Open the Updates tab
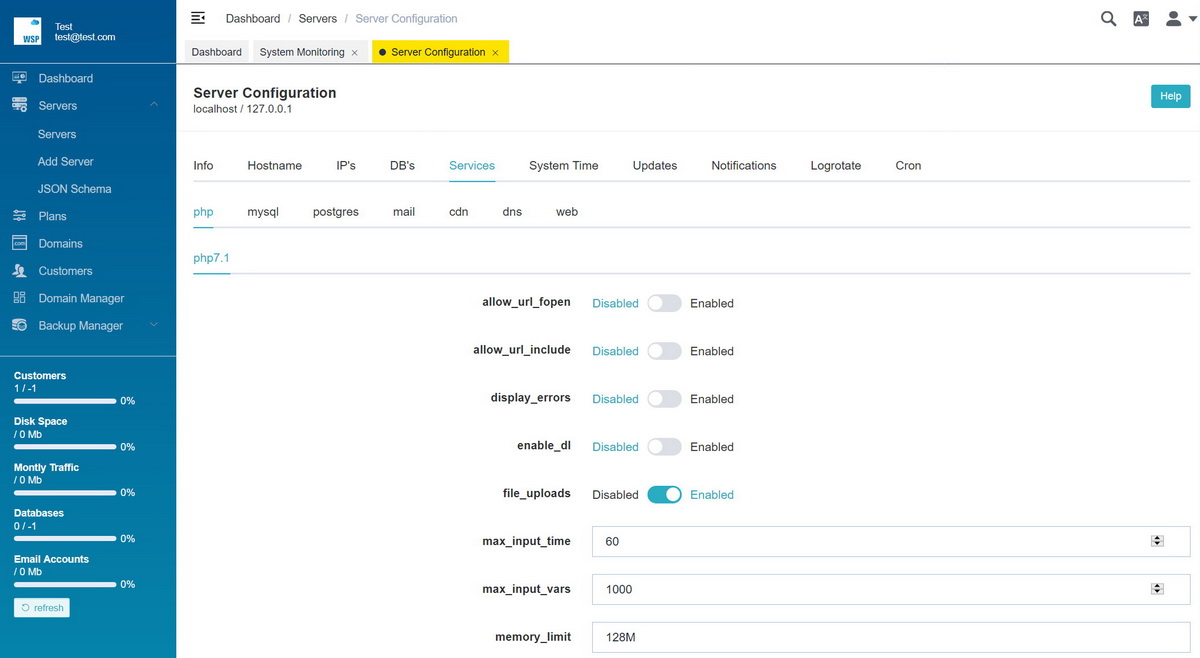 pyautogui.click(x=655, y=166)
